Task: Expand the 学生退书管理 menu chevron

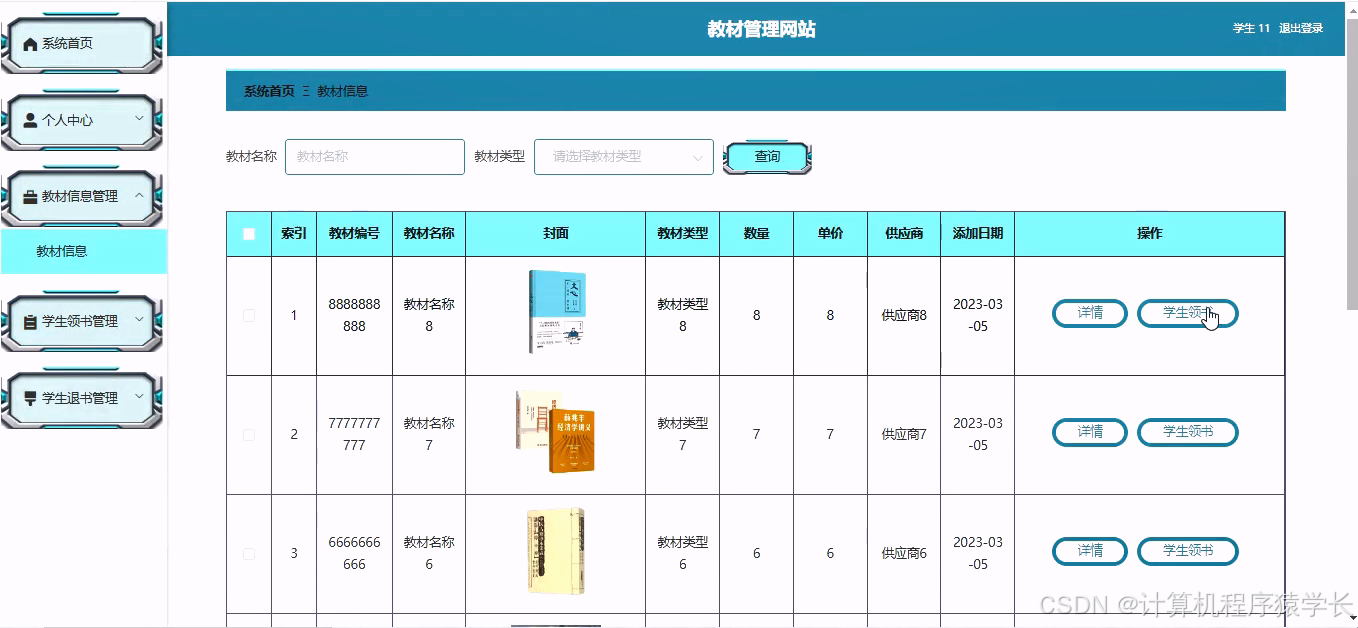Action: (x=139, y=397)
